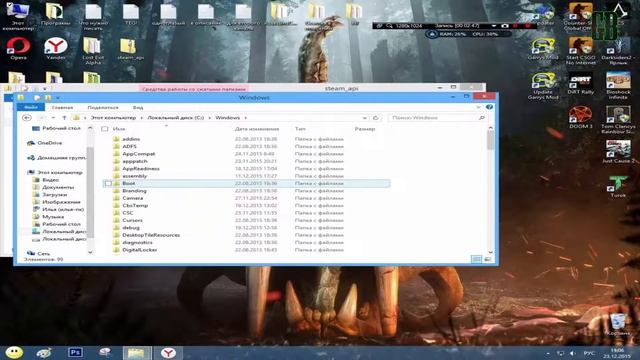This screenshot has width=640, height=360.
Task: Select the ТЕО text file on desktop
Action: pos(131,14)
